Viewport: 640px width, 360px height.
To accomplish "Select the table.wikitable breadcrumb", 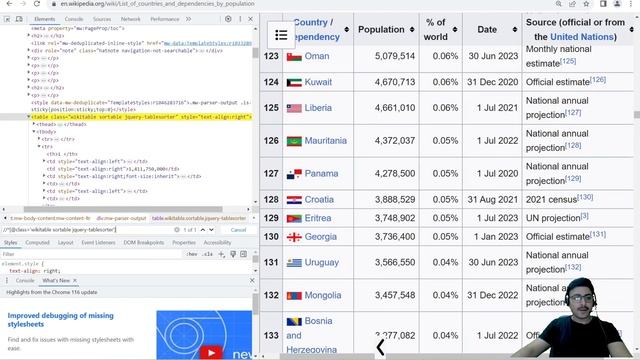I will [199, 218].
